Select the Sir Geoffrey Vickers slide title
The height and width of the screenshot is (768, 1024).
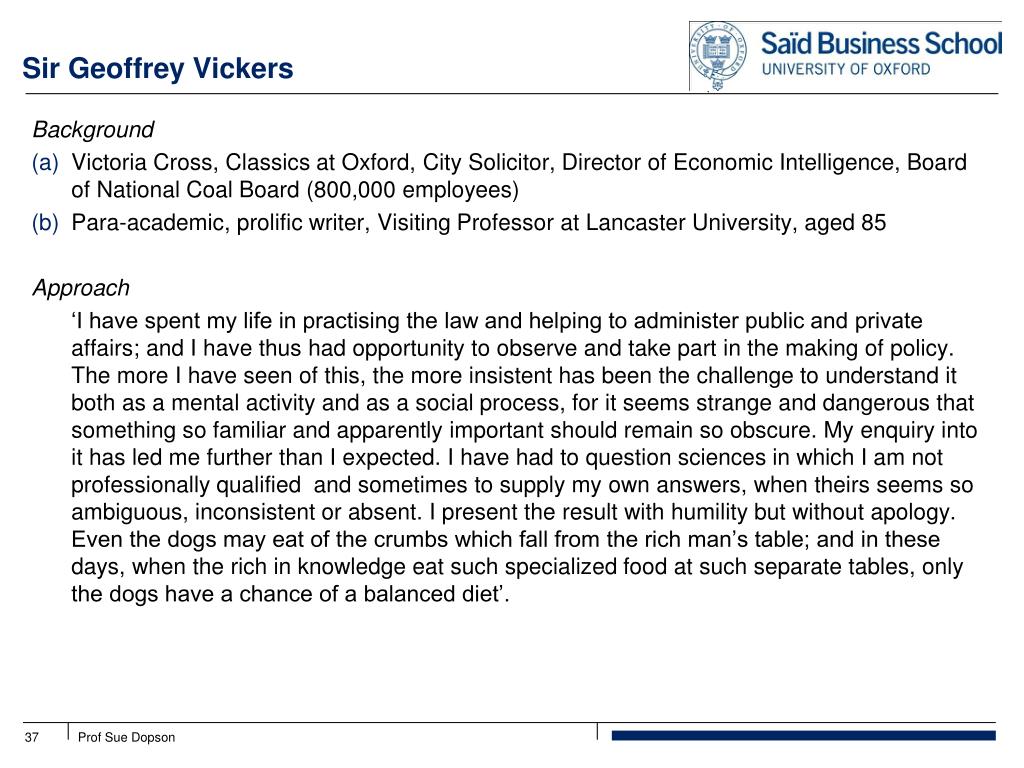tap(157, 69)
